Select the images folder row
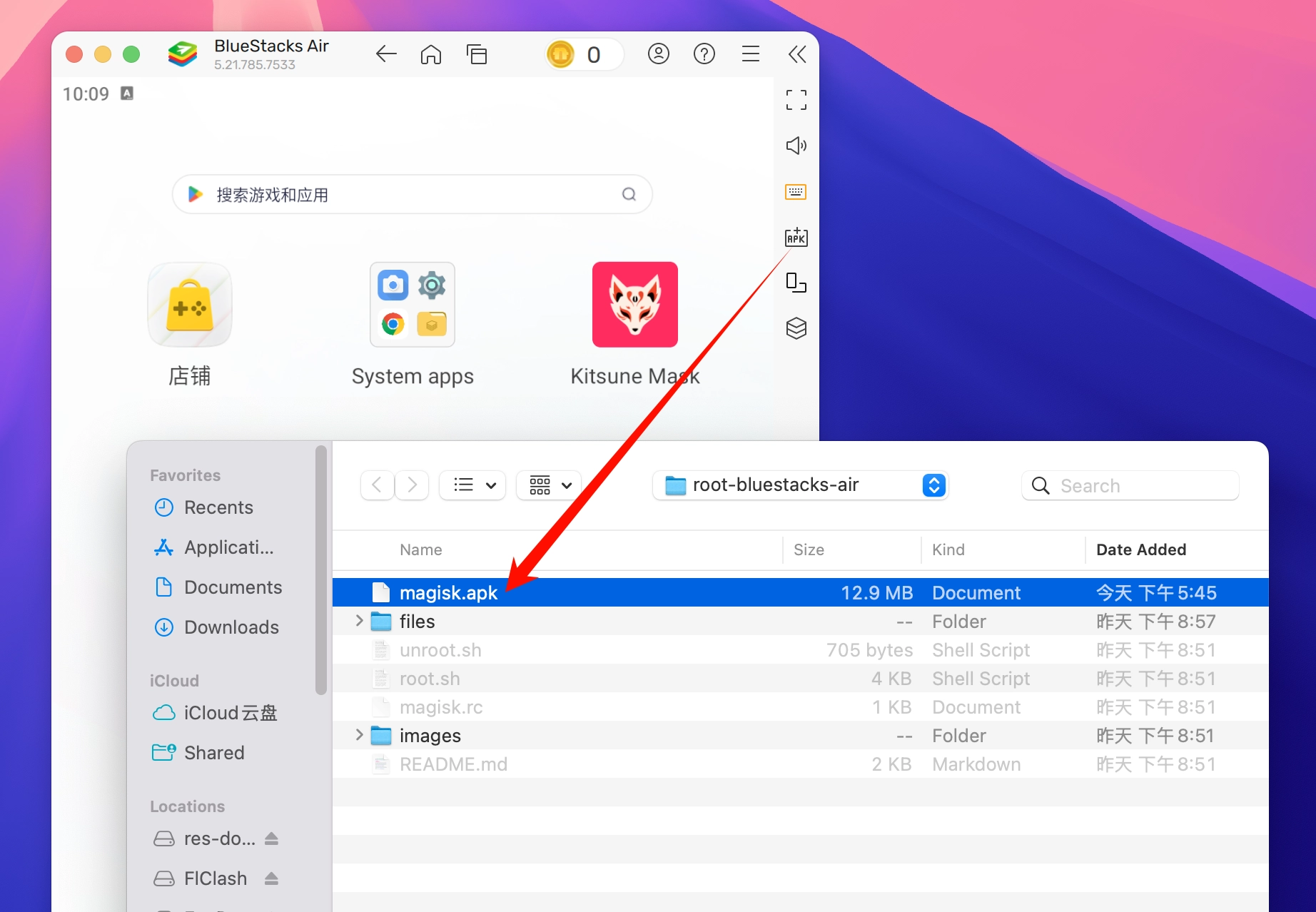Screen dimensions: 1316x912 801,735
